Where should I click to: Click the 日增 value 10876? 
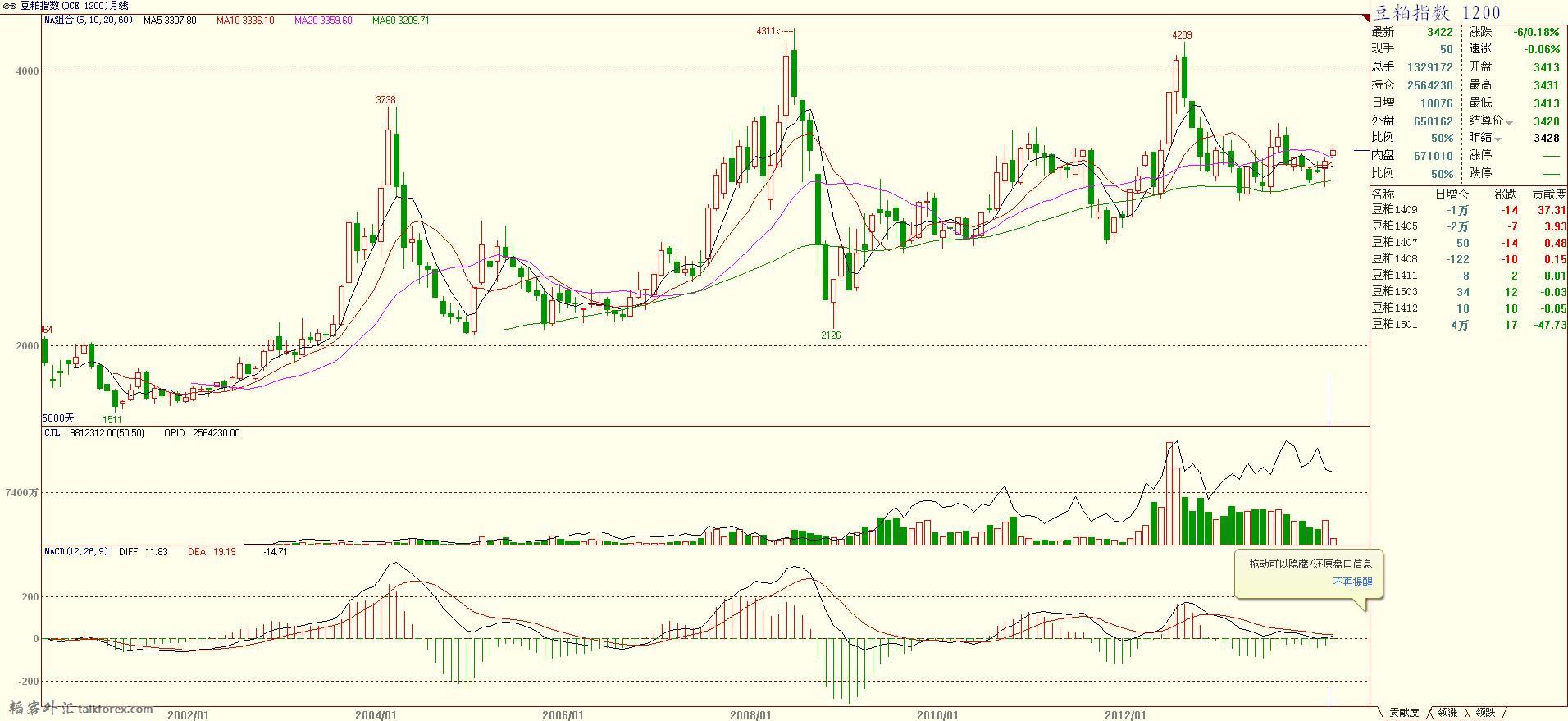[1437, 103]
